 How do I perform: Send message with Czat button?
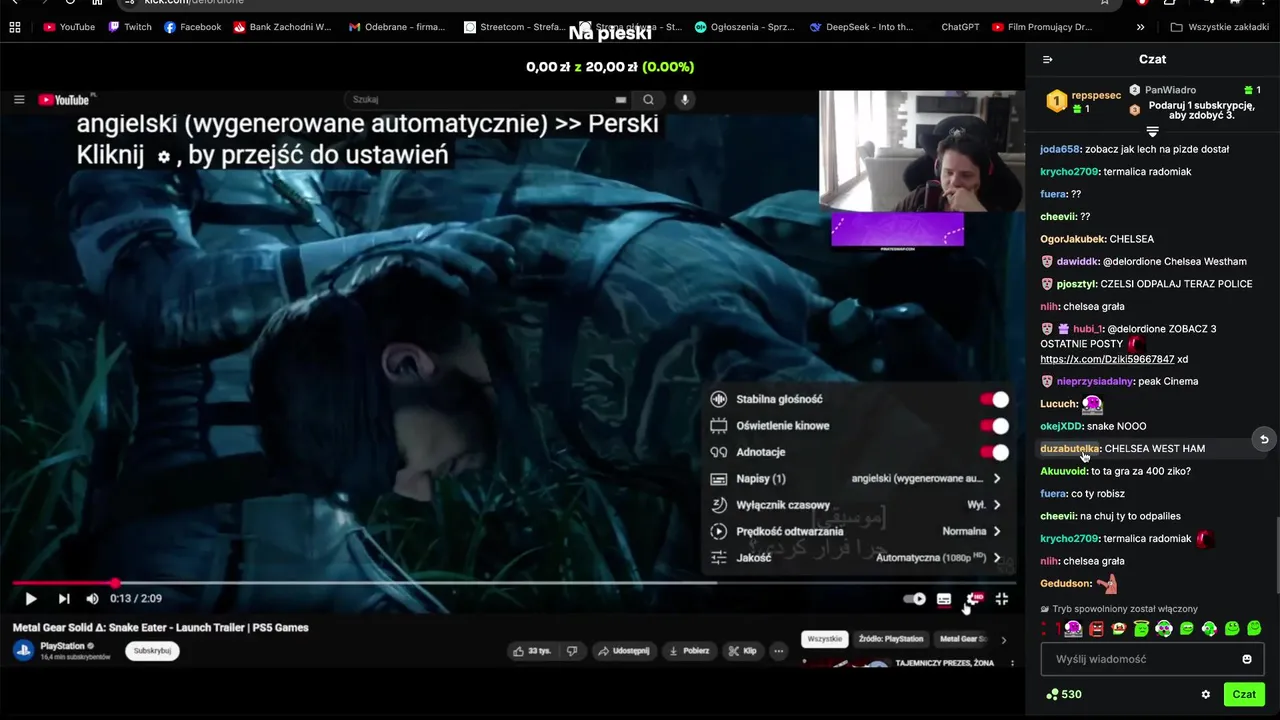pos(1244,694)
